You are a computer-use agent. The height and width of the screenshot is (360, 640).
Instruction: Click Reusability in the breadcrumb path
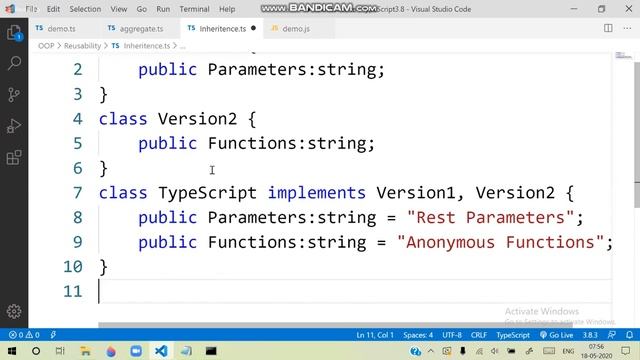(x=82, y=46)
